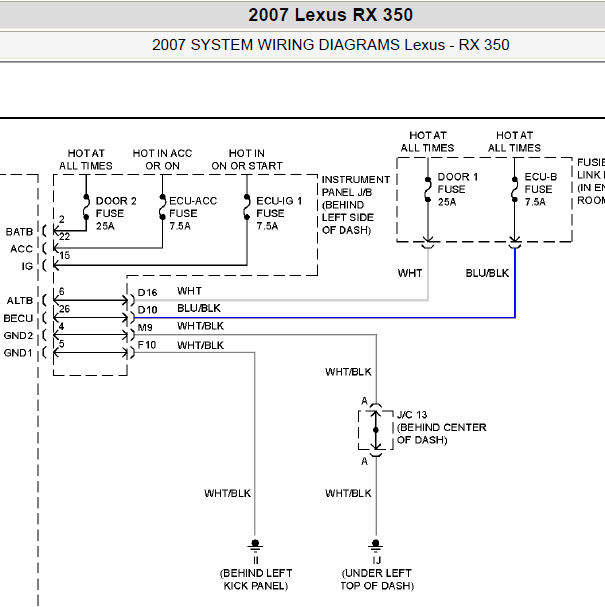The height and width of the screenshot is (607, 605).
Task: Click the DOOR 1 fuse symbol
Action: tap(428, 190)
